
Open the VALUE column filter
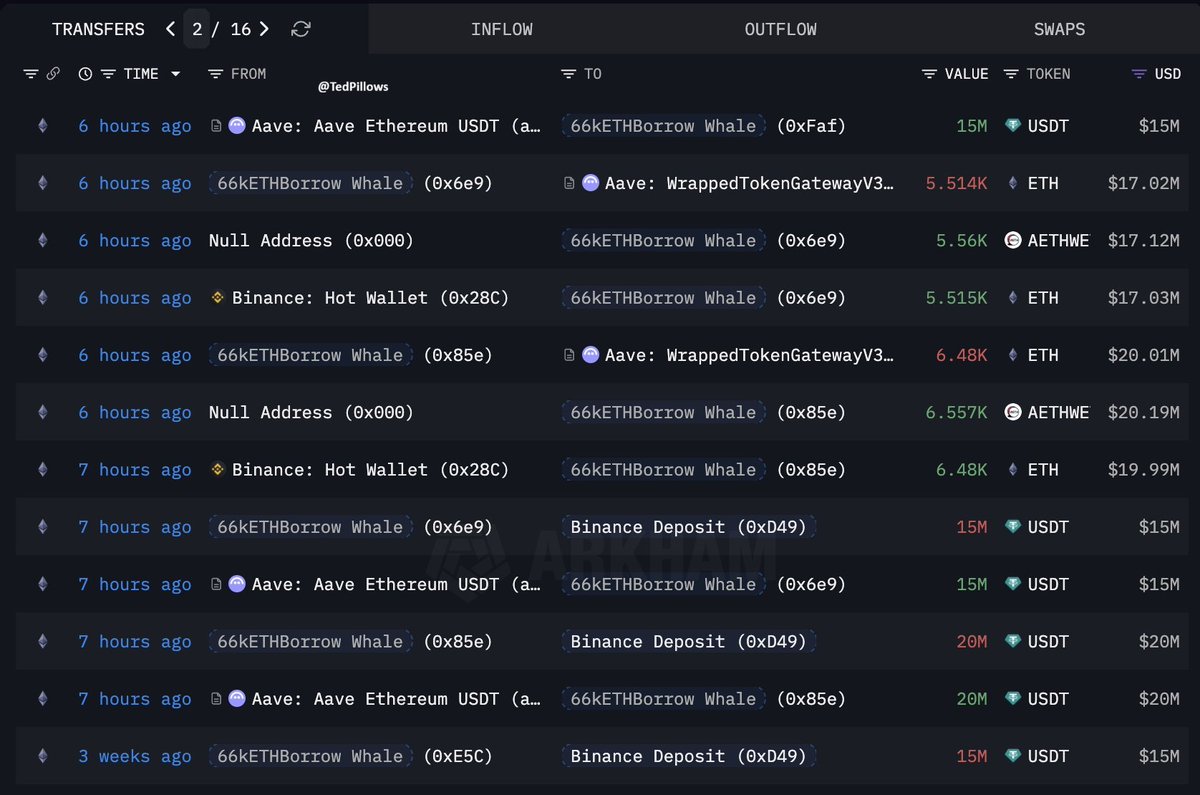(930, 74)
